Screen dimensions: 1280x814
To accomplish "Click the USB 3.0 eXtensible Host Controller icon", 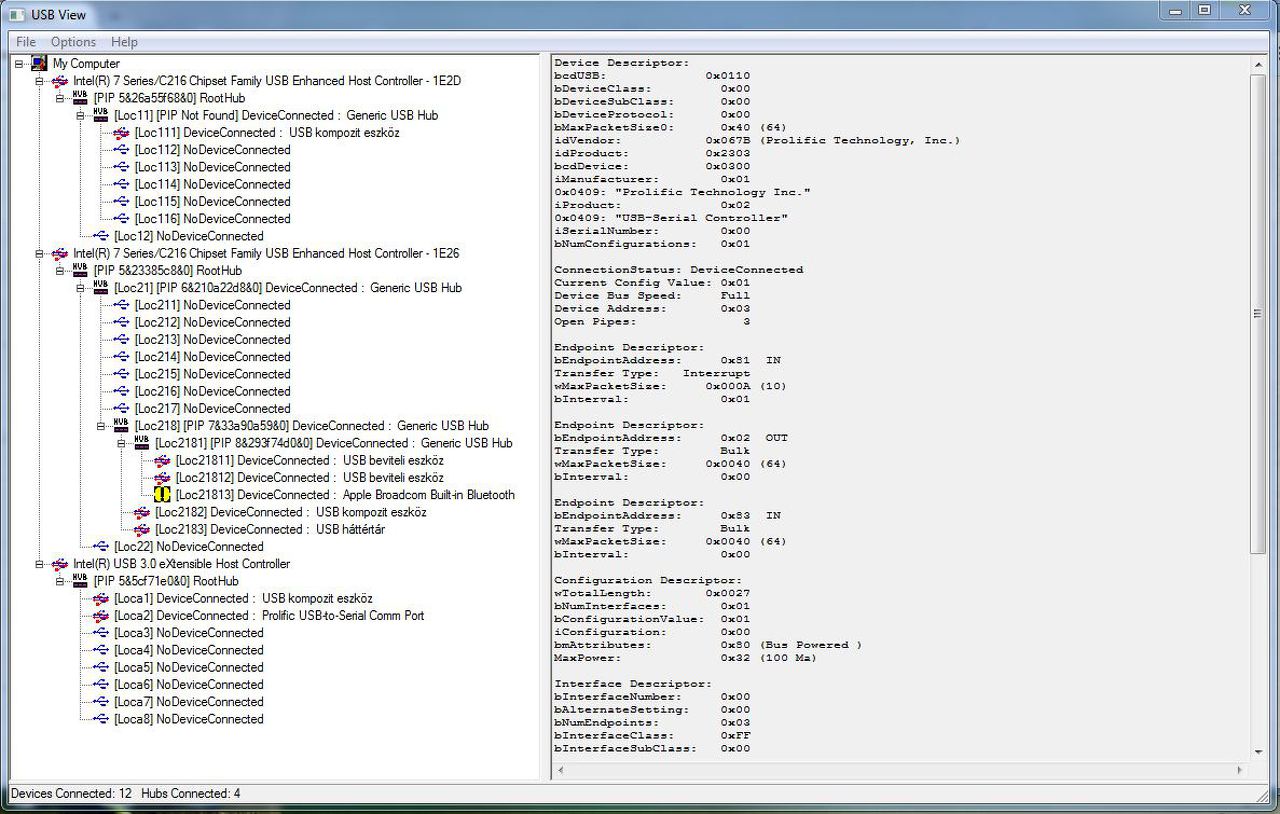I will 60,564.
